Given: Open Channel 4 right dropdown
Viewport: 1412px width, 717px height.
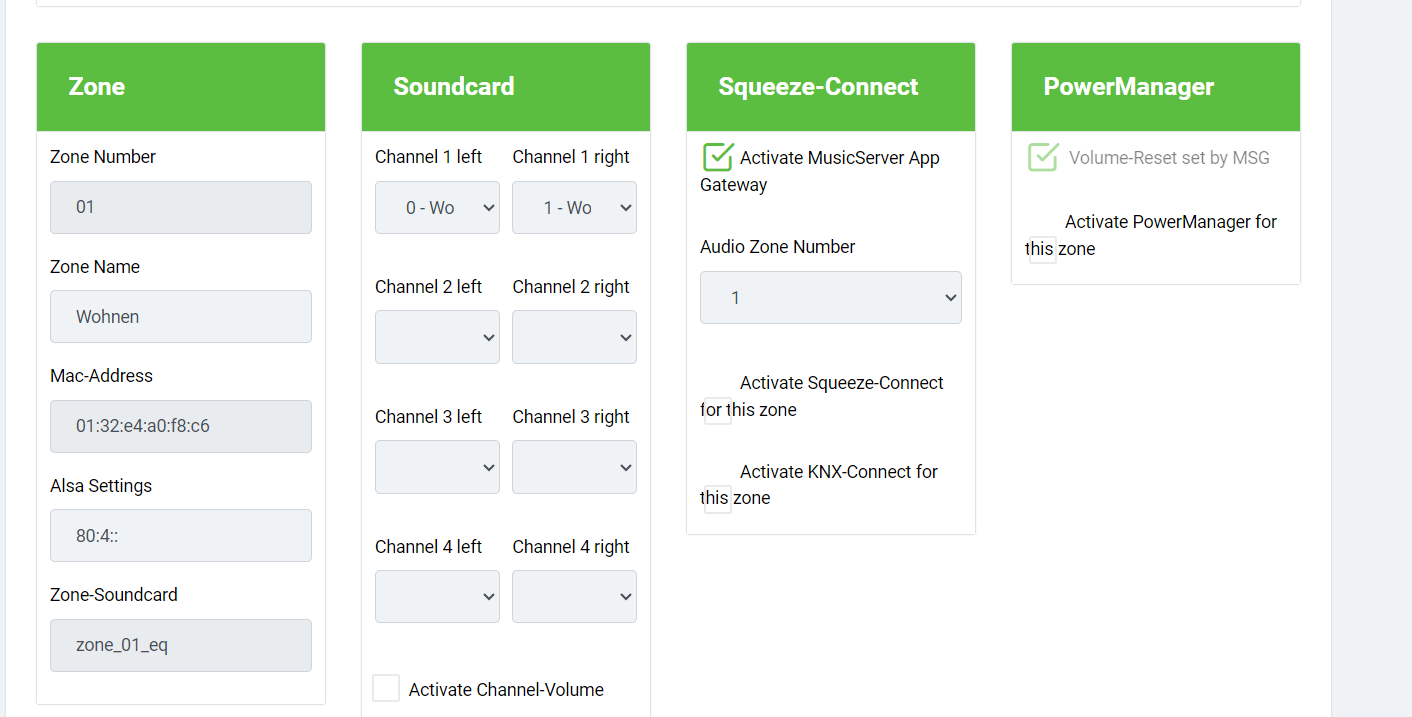Looking at the screenshot, I should tap(574, 597).
